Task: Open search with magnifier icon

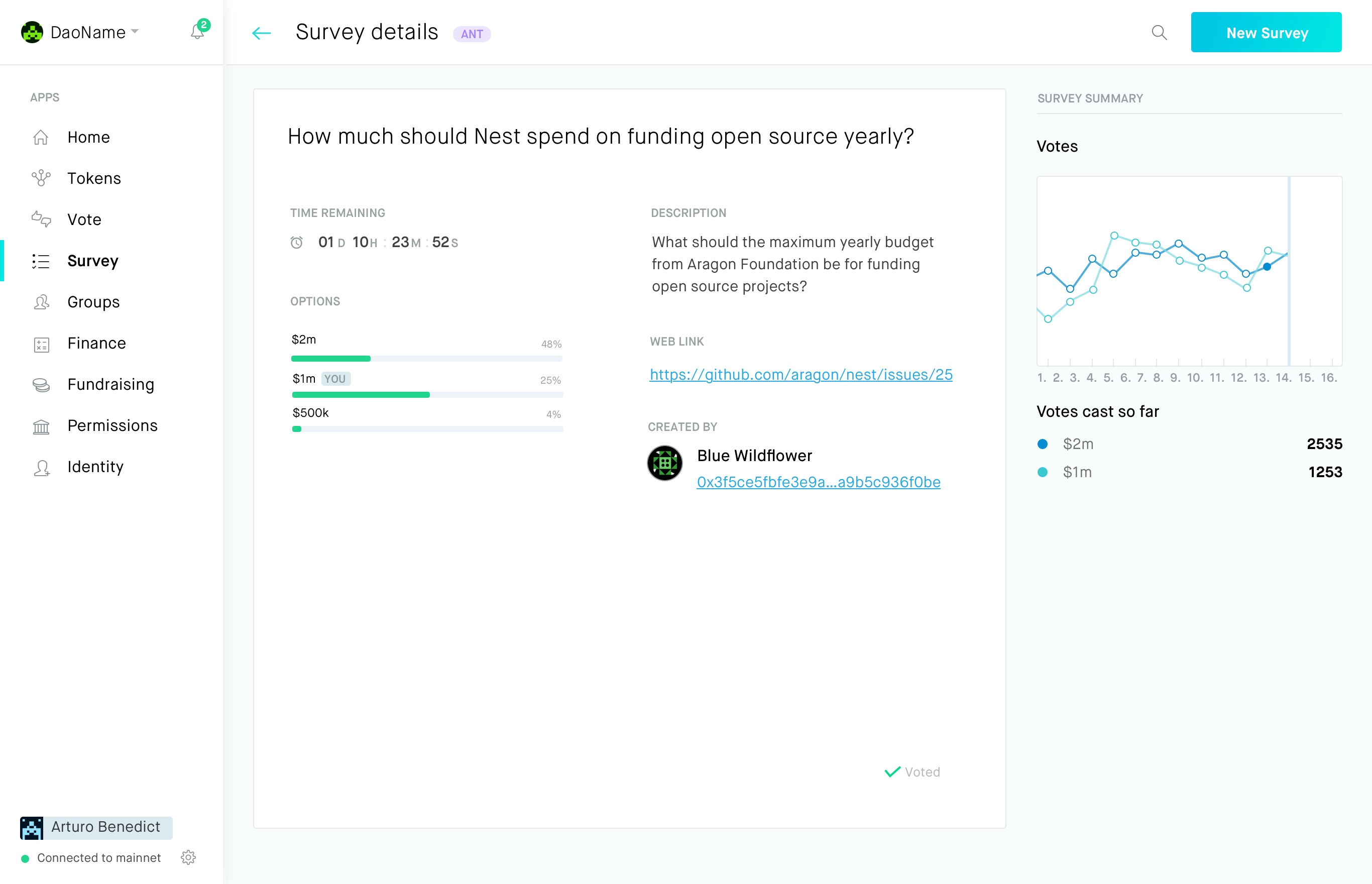Action: 1159,33
